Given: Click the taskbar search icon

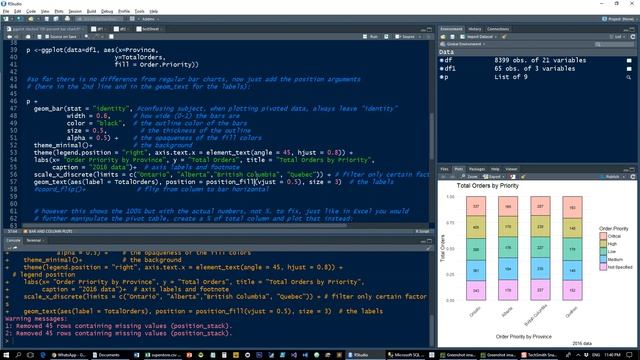Looking at the screenshot, I should [x=18, y=355].
